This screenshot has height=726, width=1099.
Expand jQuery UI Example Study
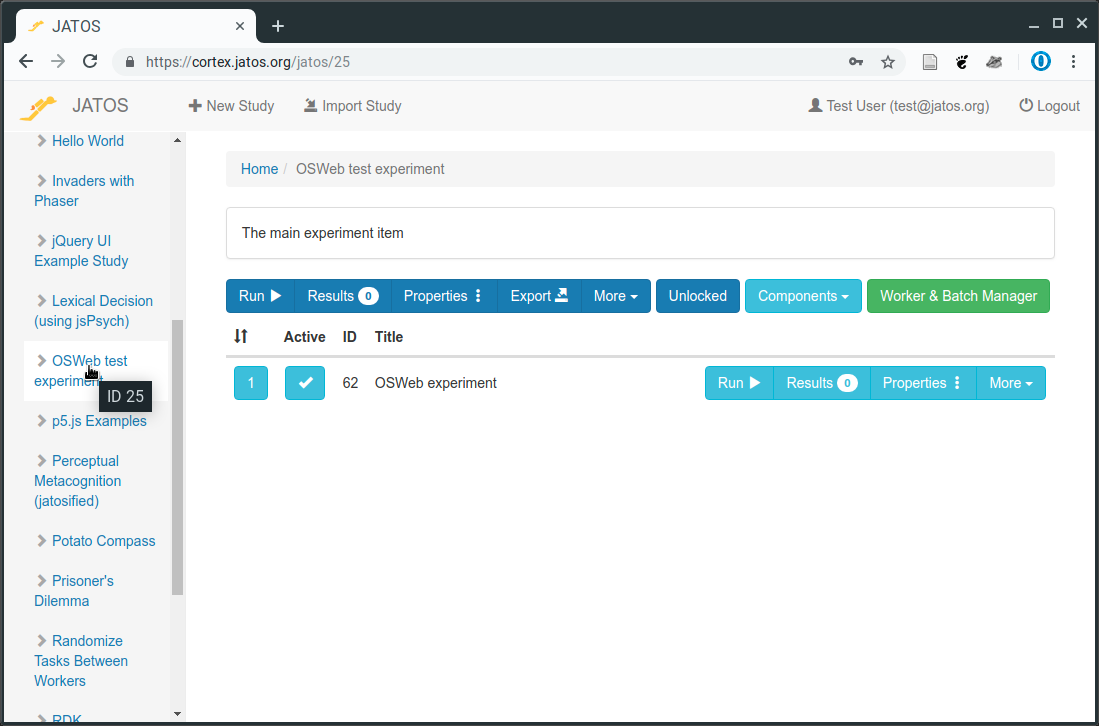(41, 241)
